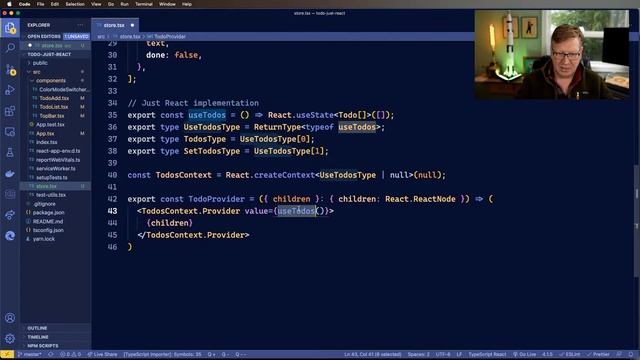Open the Run menu
Screen dimensions: 640x360
(124, 4)
